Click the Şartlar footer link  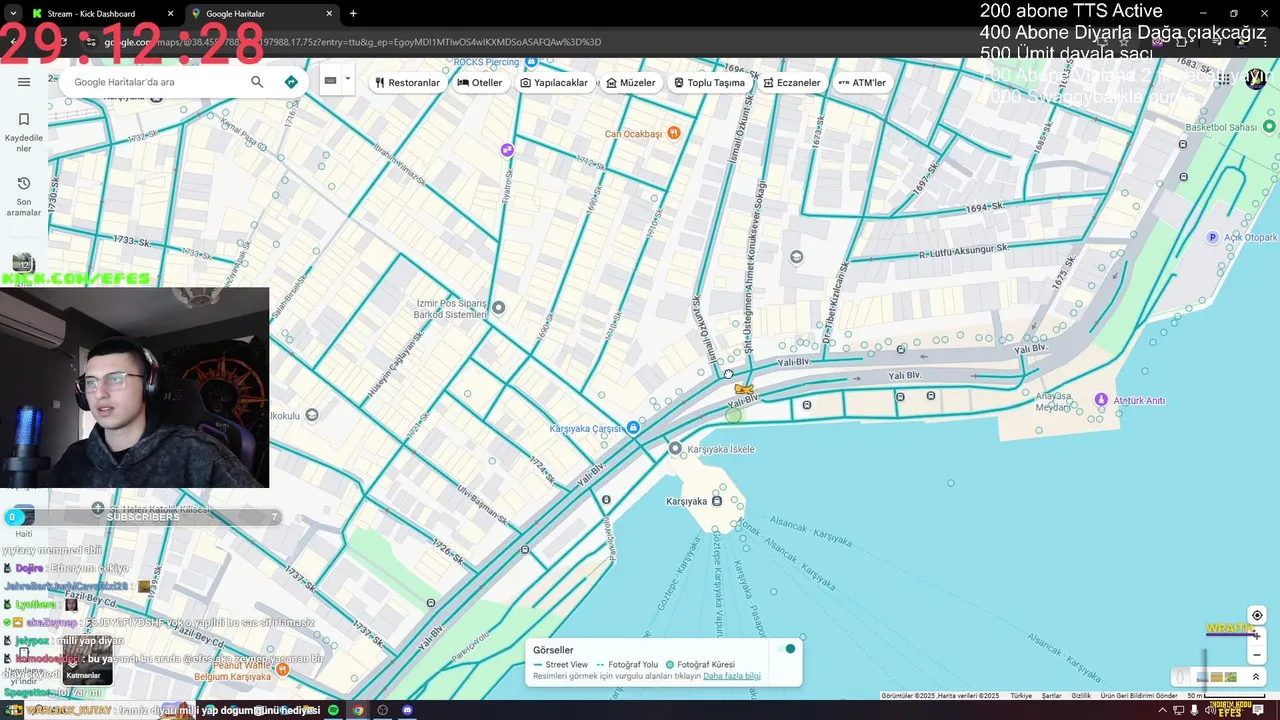(1051, 696)
